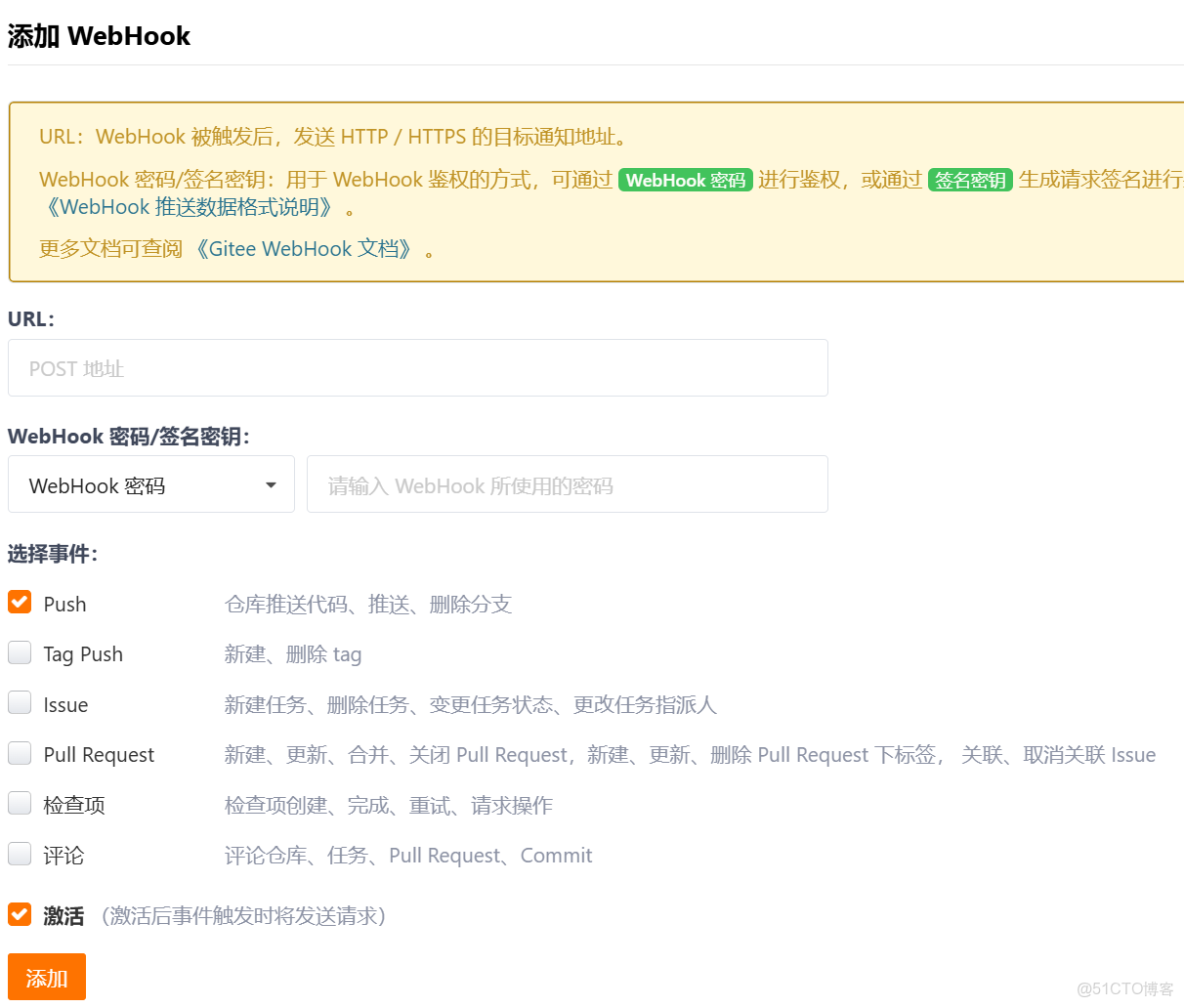Enable the Tag Push event
Image resolution: width=1184 pixels, height=1007 pixels.
tap(18, 651)
